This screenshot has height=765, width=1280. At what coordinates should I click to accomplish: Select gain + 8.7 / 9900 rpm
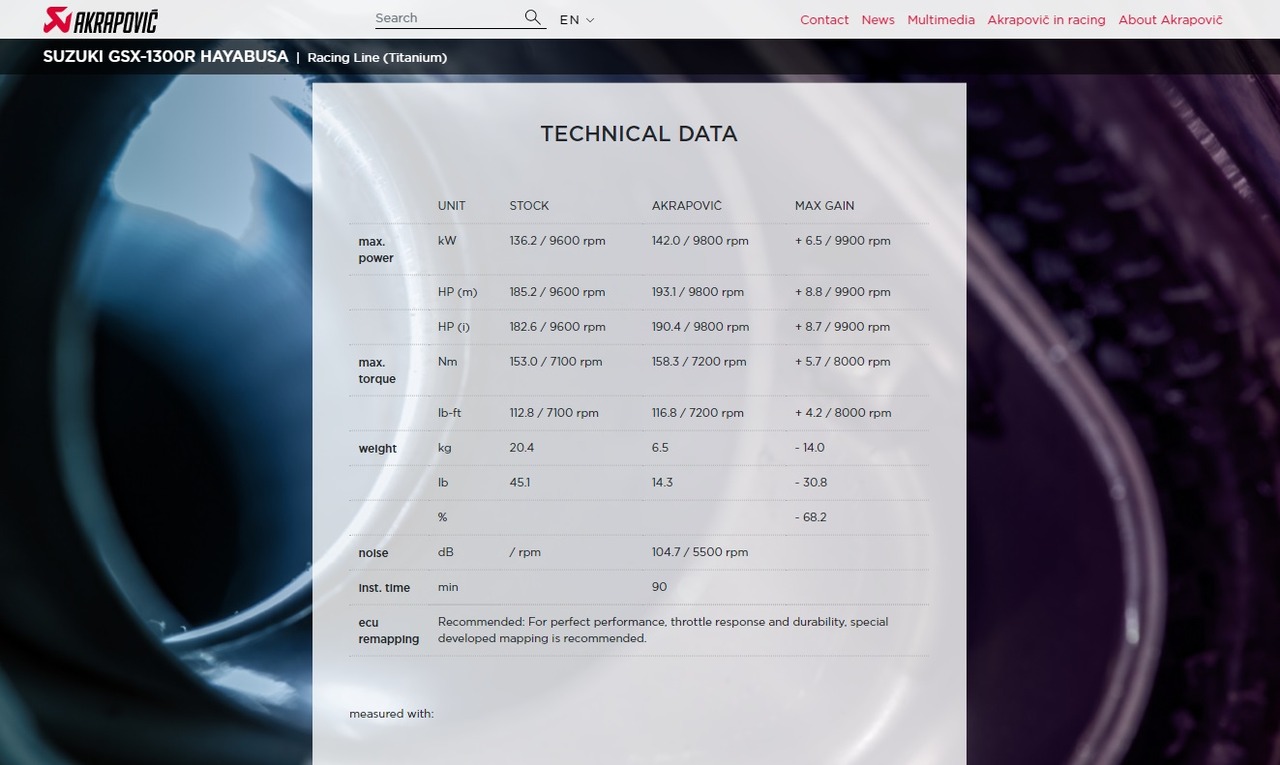tap(843, 327)
